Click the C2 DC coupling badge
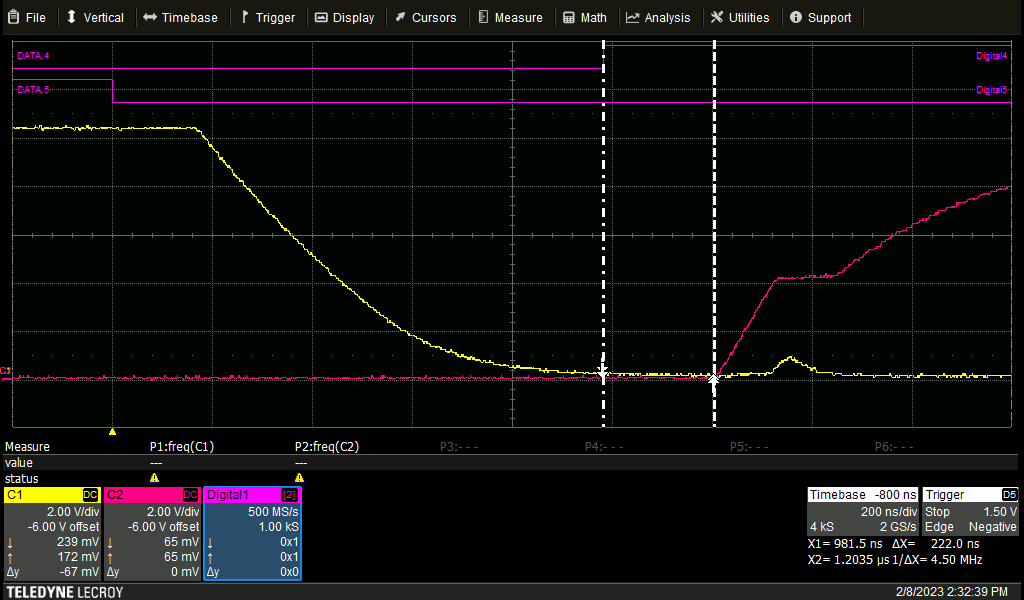 [190, 495]
